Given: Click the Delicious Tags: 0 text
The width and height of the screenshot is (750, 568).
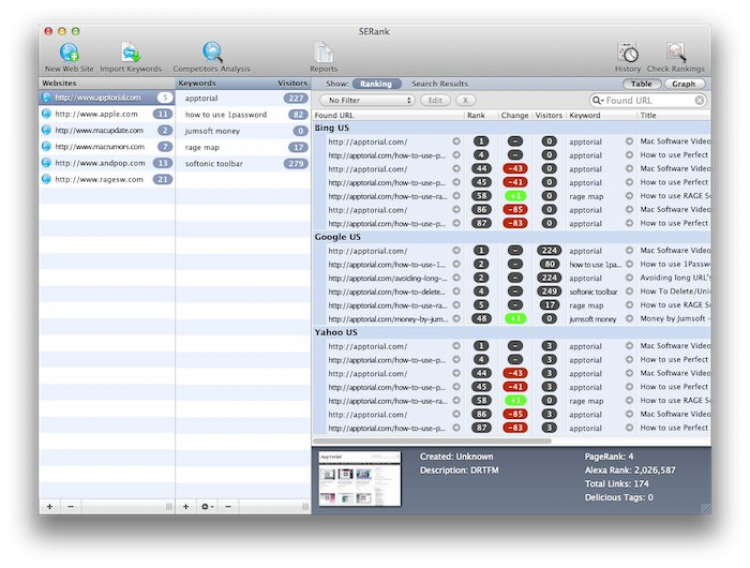Looking at the screenshot, I should 618,498.
